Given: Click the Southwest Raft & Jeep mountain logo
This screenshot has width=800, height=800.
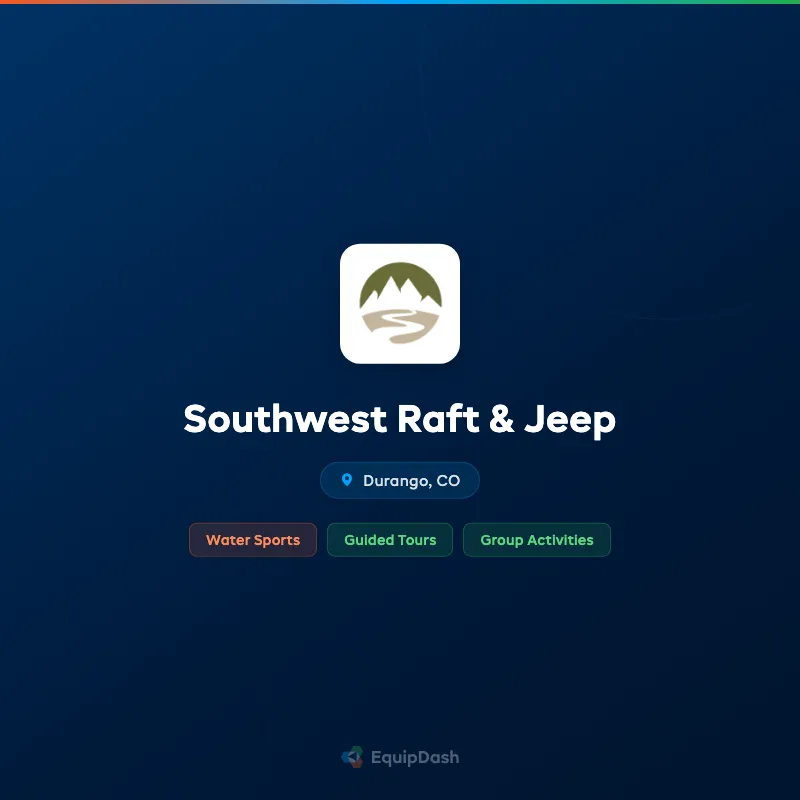Looking at the screenshot, I should tap(400, 302).
